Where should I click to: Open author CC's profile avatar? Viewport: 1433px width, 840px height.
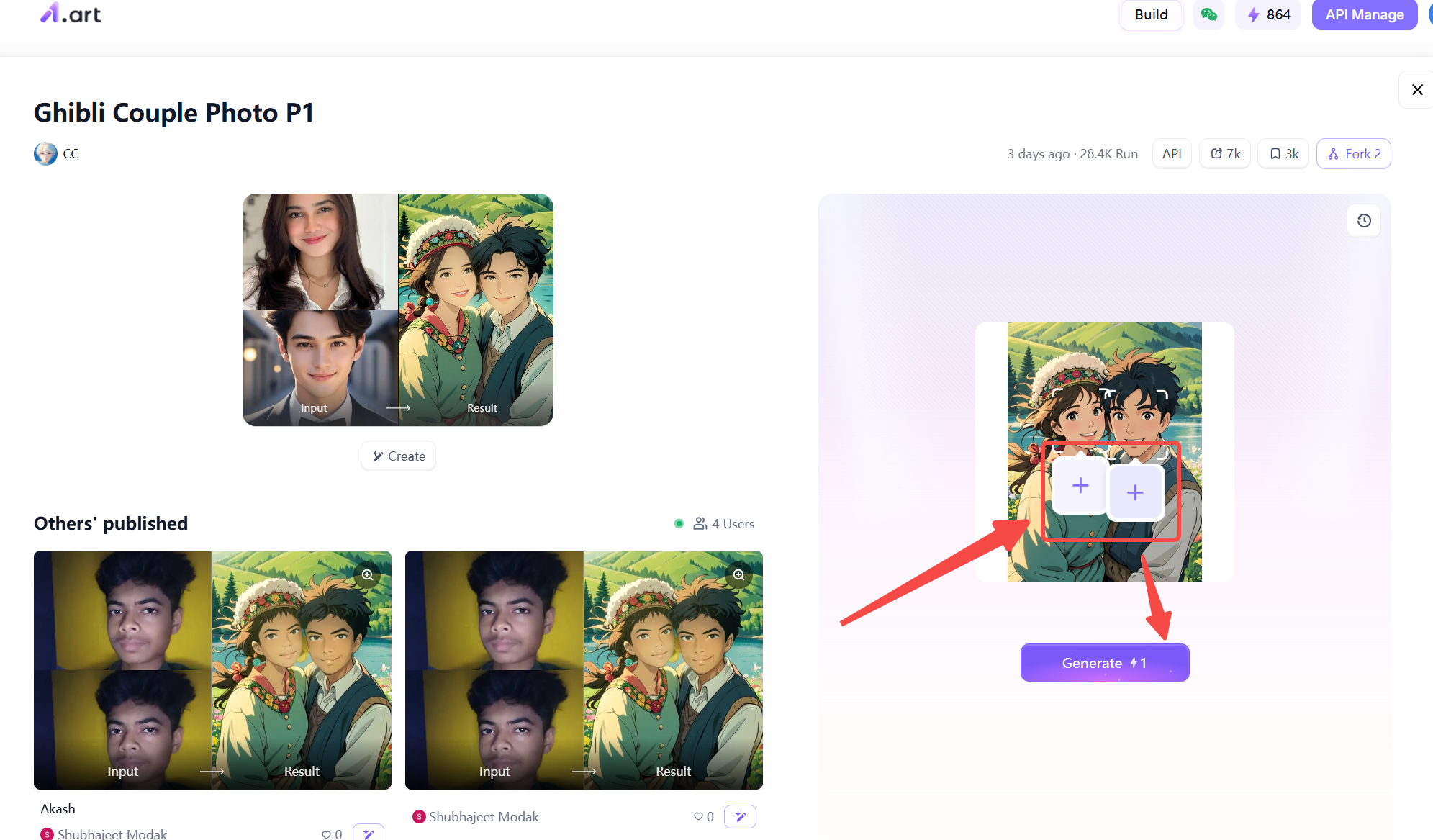45,154
